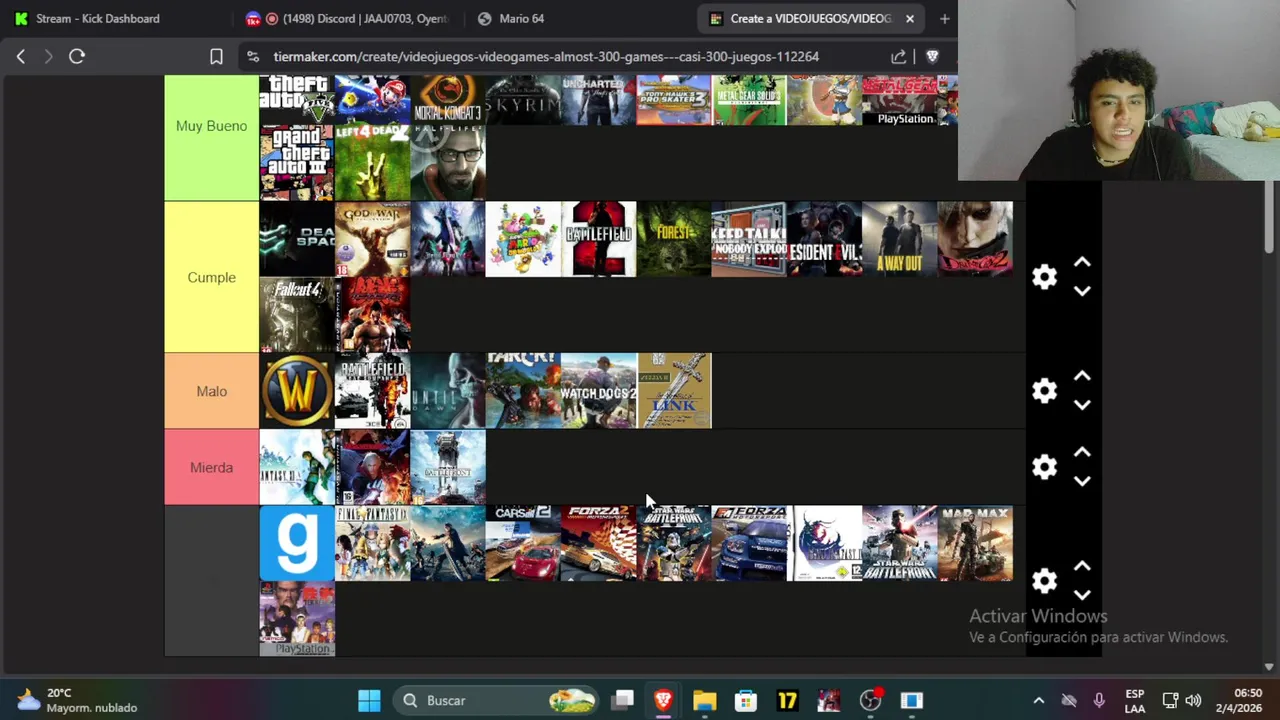The image size is (1280, 720).
Task: Select the Skyrim game thumbnail
Action: coord(523,100)
